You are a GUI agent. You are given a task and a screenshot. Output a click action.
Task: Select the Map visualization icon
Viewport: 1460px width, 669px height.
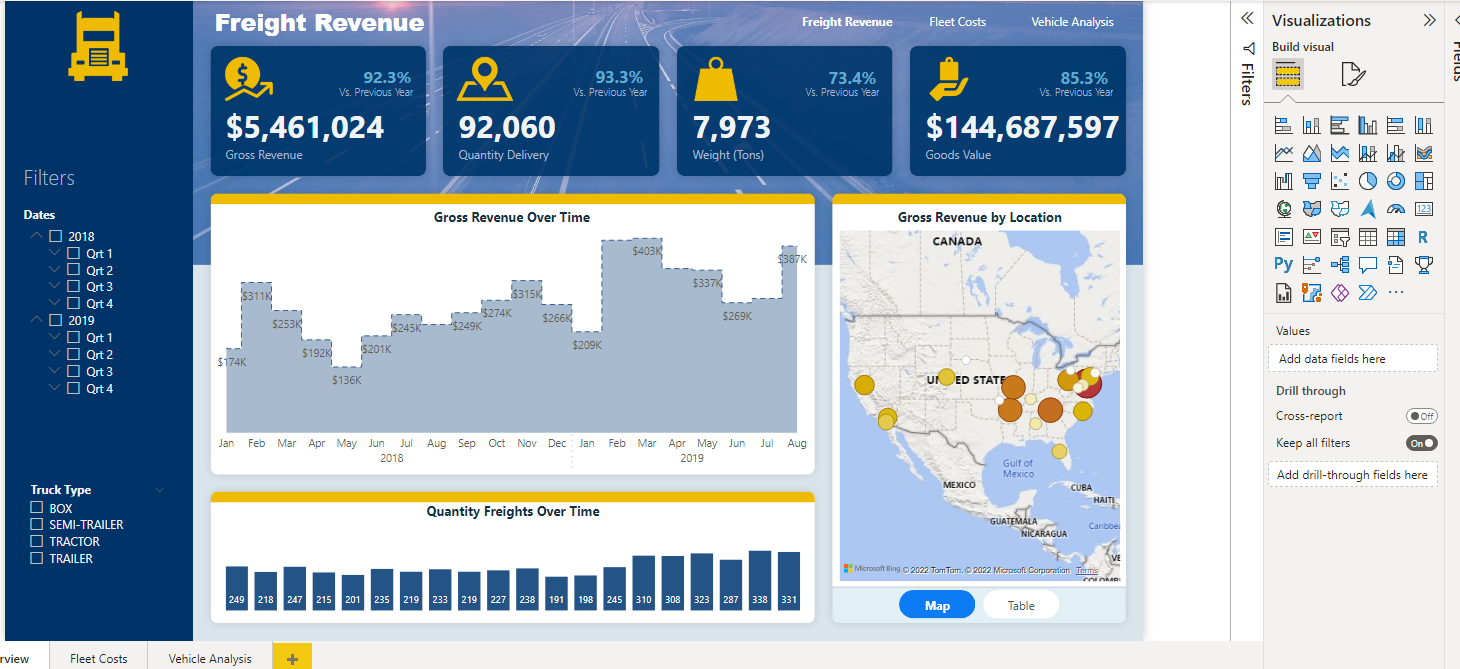coord(1283,208)
